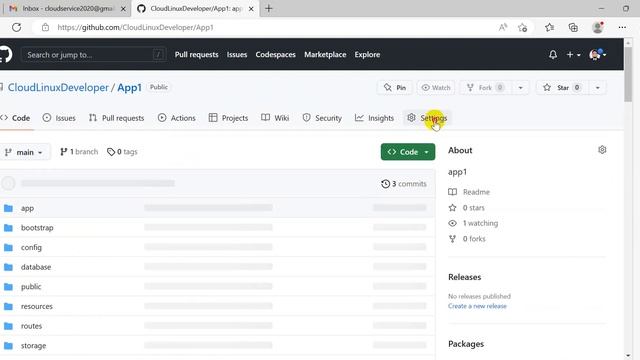This screenshot has height=360, width=640.
Task: Select the repository Issues tab
Action: tap(59, 118)
